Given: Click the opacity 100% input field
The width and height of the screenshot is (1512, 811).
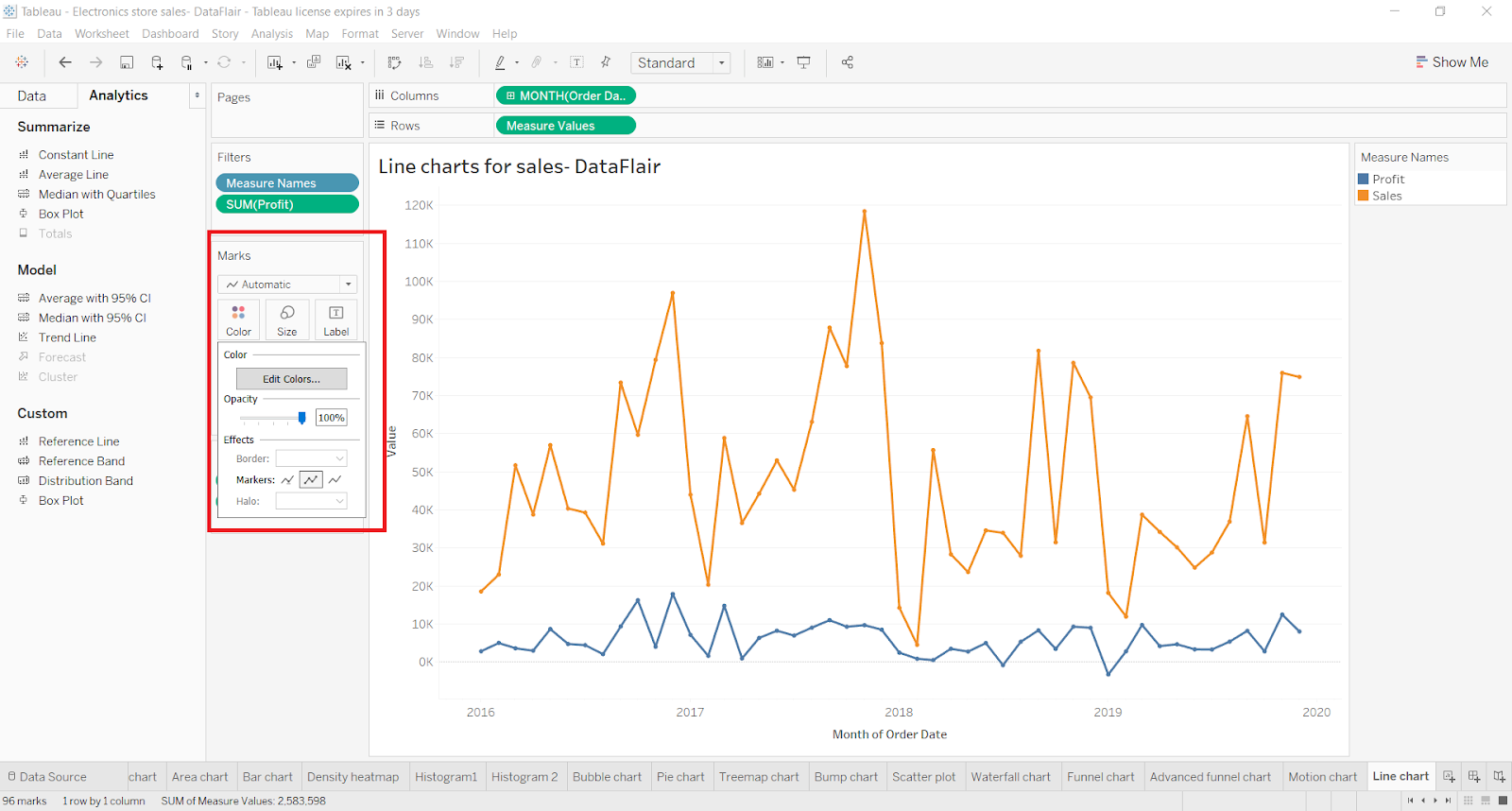Looking at the screenshot, I should pos(332,418).
